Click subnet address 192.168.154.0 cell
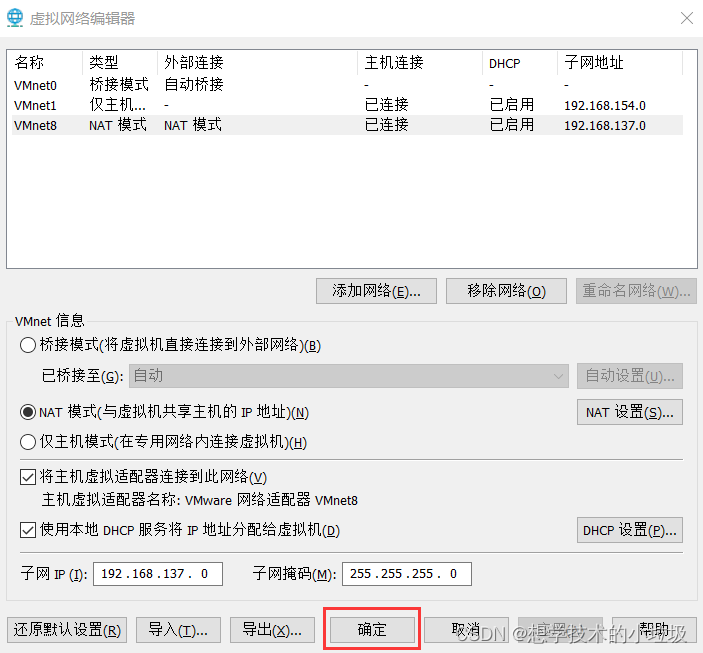The height and width of the screenshot is (653, 703). (x=605, y=105)
